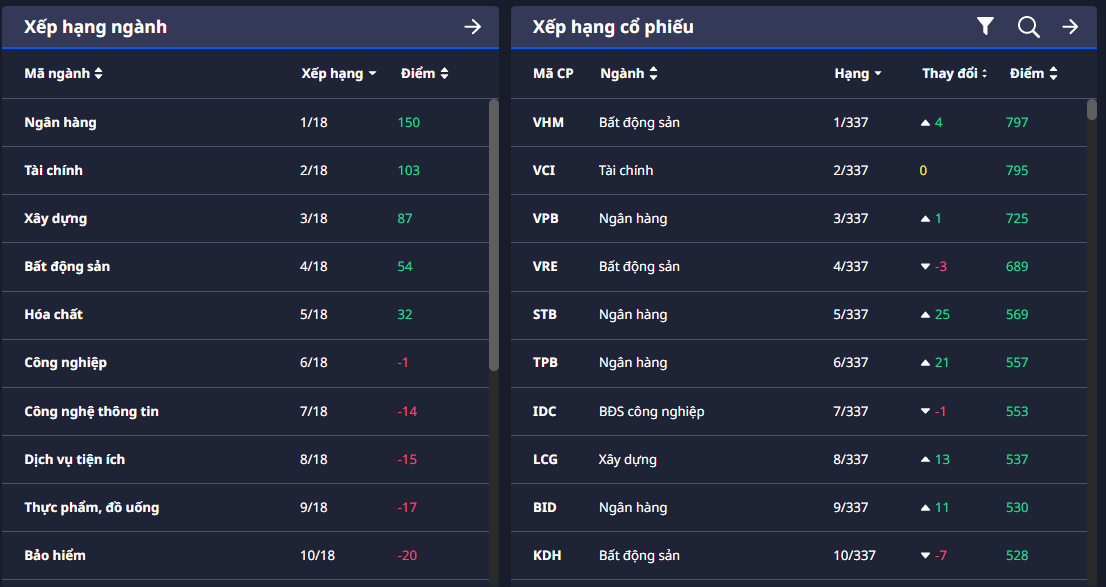Viewport: 1106px width, 587px height.
Task: Select the VHM stock row
Action: 548,122
